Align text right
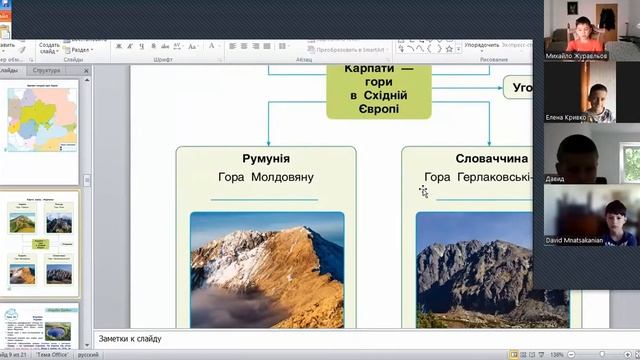This screenshot has width=640, height=360. point(256,47)
